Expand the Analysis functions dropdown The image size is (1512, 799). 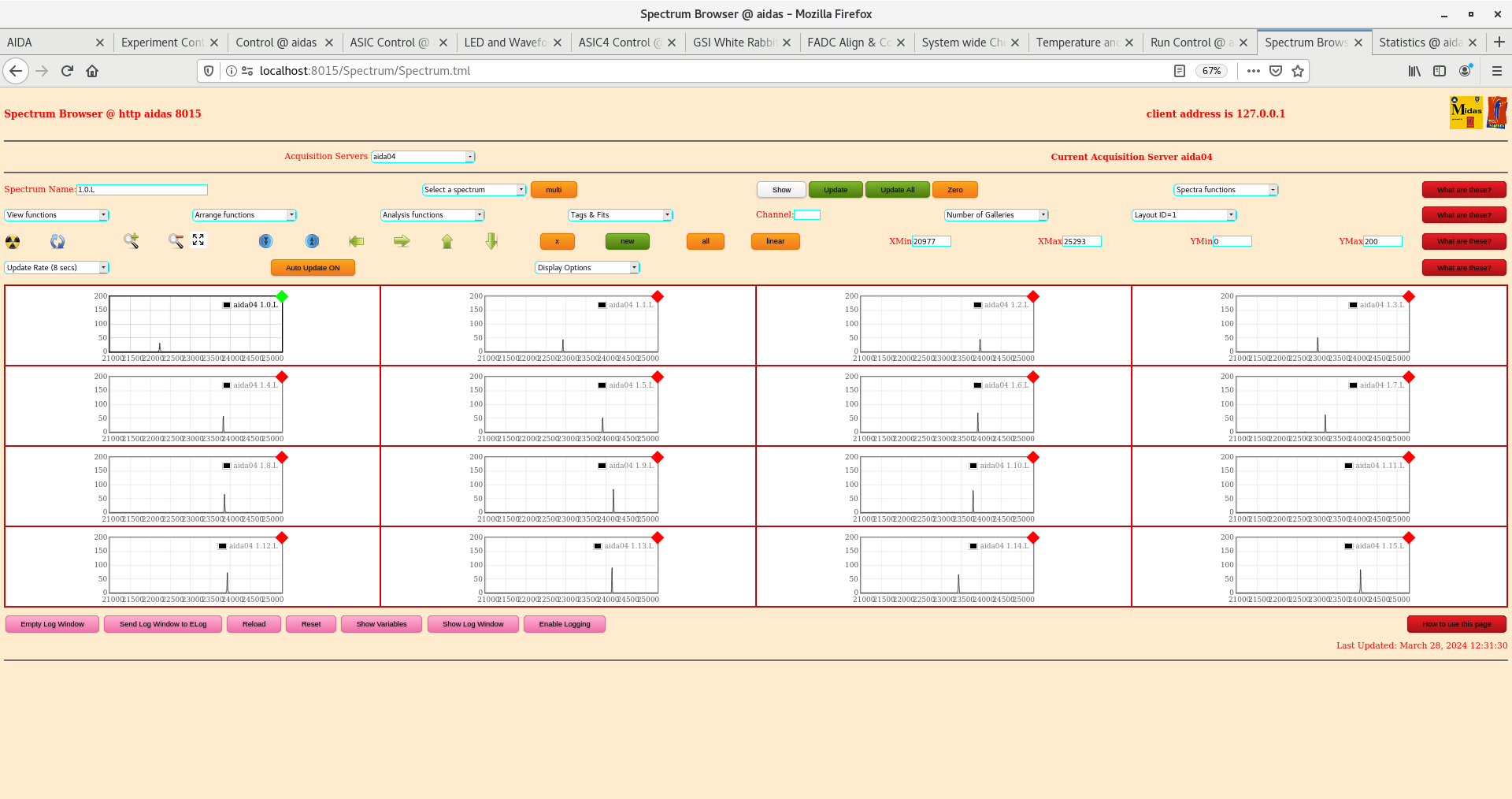click(432, 215)
